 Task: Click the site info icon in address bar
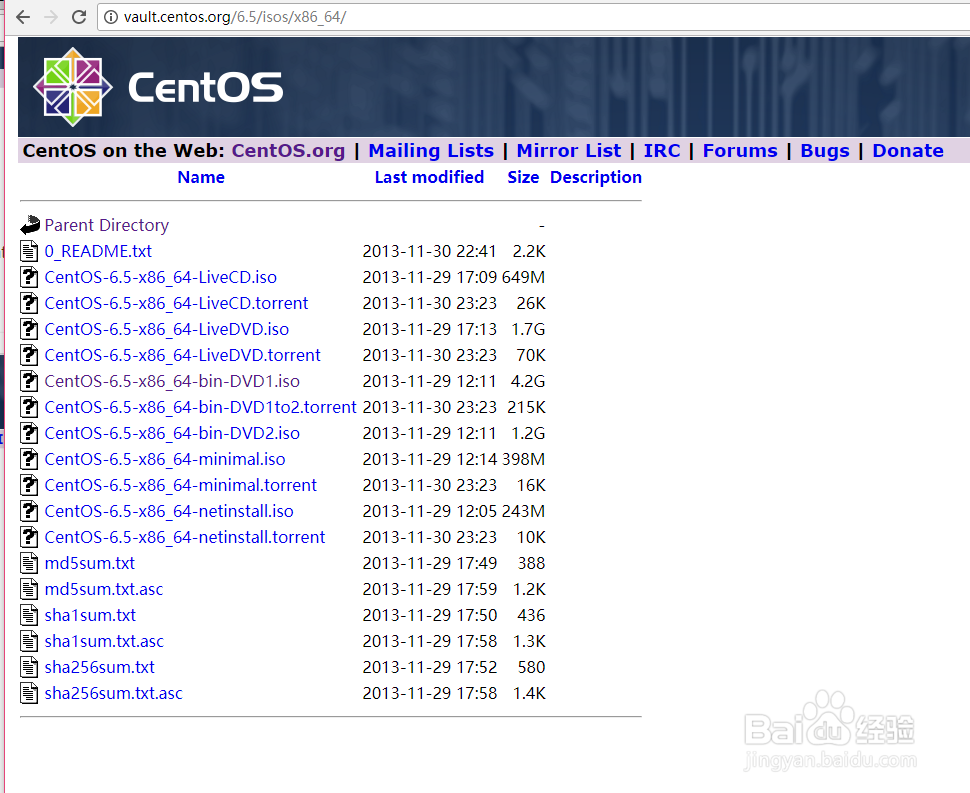[x=111, y=17]
